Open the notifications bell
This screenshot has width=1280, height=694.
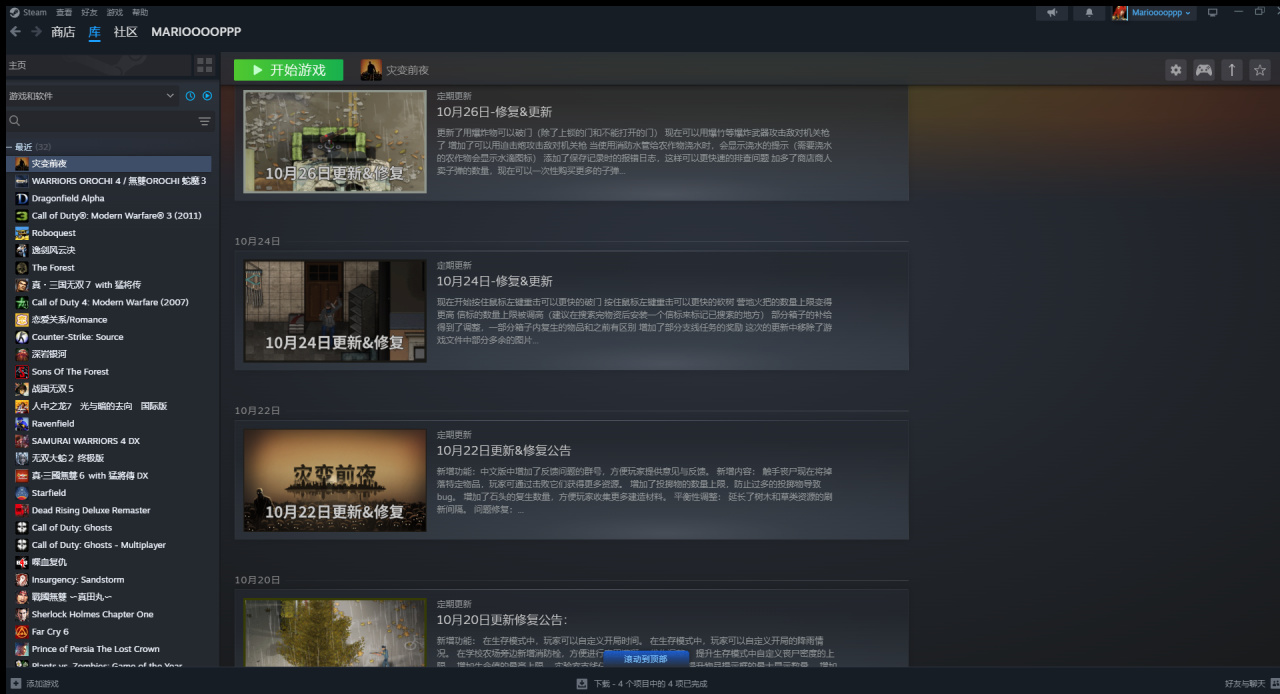pyautogui.click(x=1089, y=12)
